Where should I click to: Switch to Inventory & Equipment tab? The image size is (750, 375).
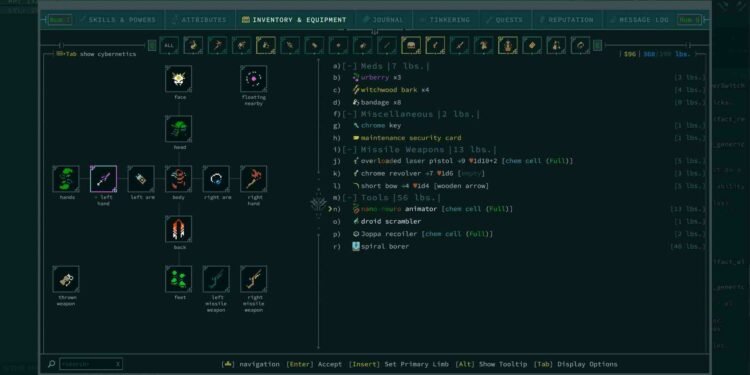[294, 20]
